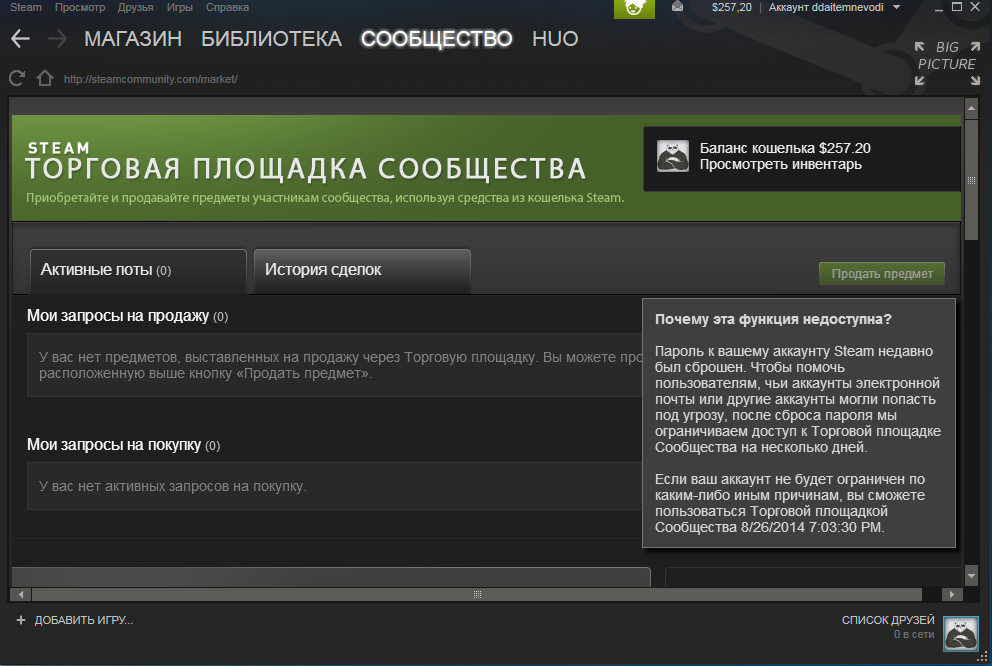Click Мои запросы на продажу heading

[x=118, y=316]
